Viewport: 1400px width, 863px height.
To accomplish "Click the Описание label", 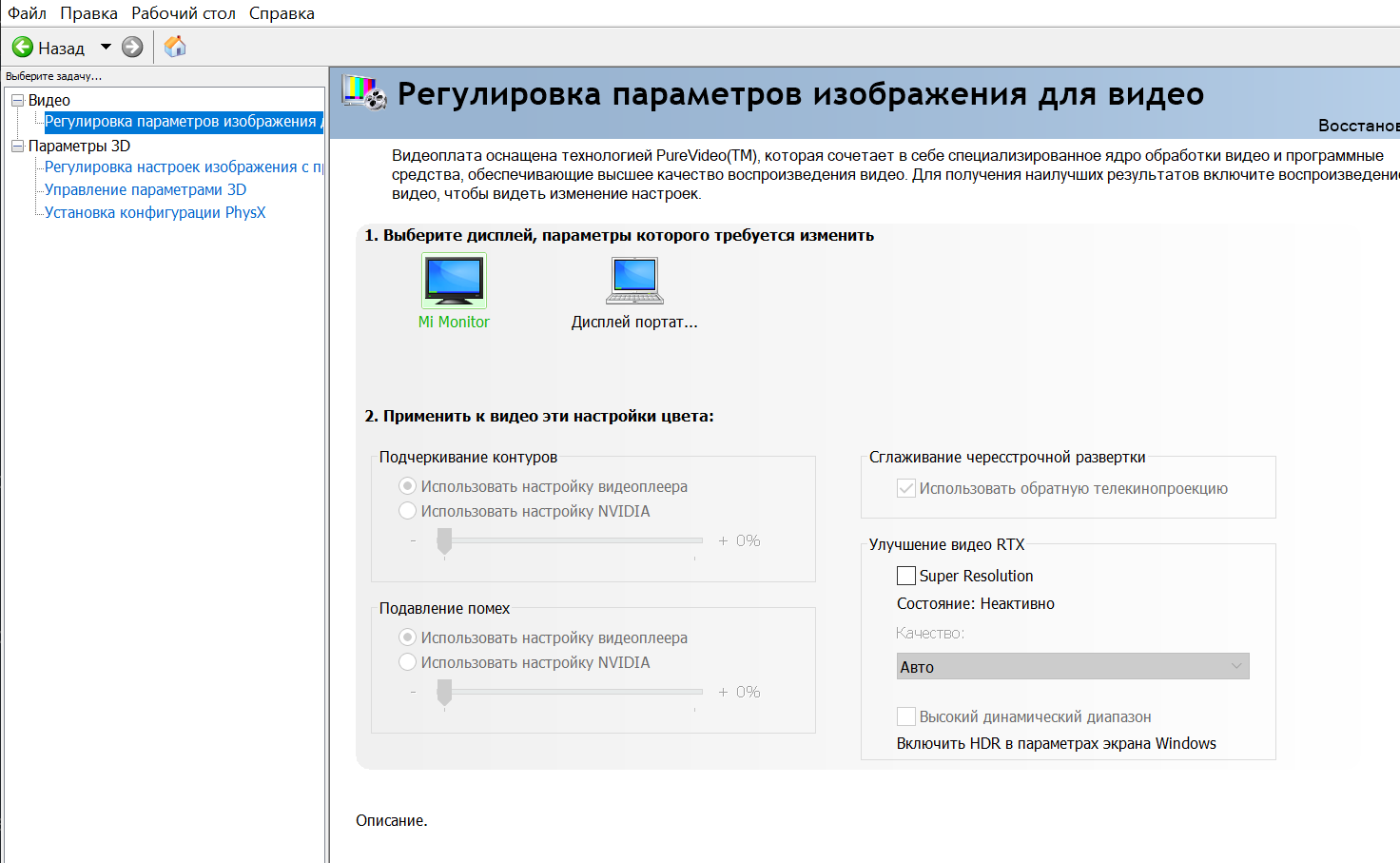I will coord(392,820).
